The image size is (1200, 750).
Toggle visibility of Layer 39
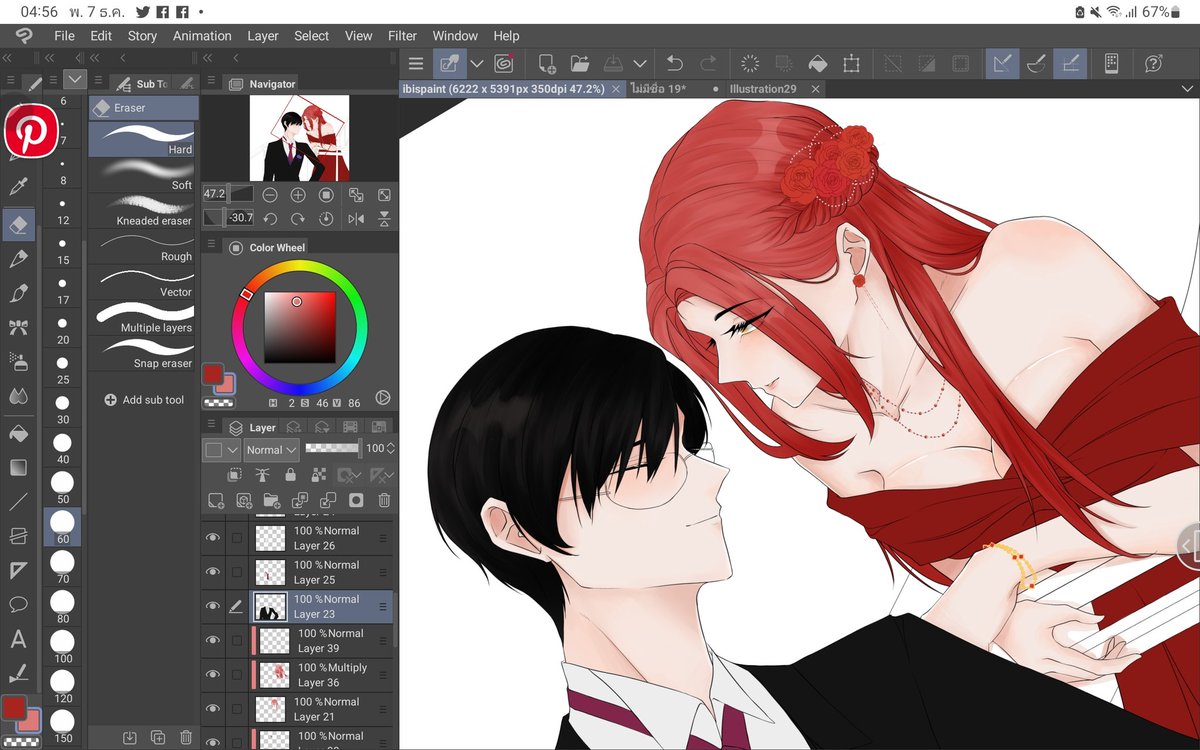[212, 641]
